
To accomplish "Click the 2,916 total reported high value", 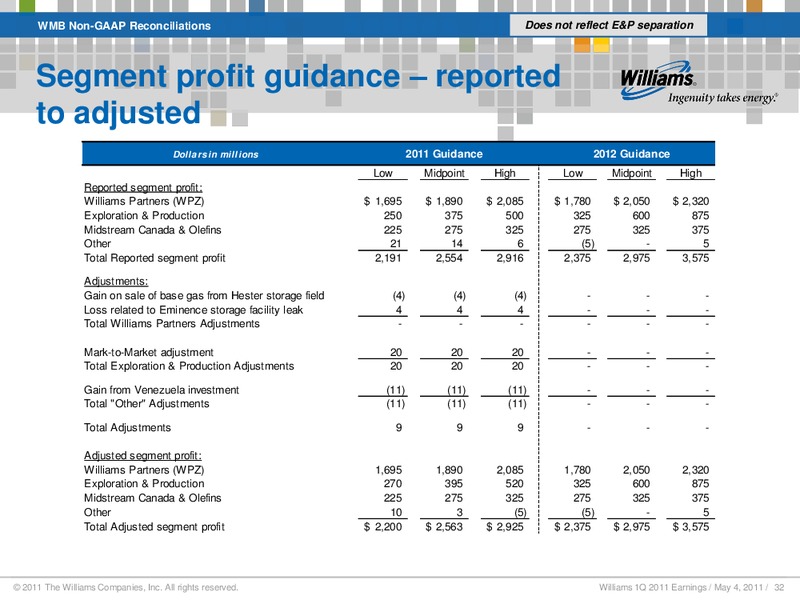I will pyautogui.click(x=510, y=258).
